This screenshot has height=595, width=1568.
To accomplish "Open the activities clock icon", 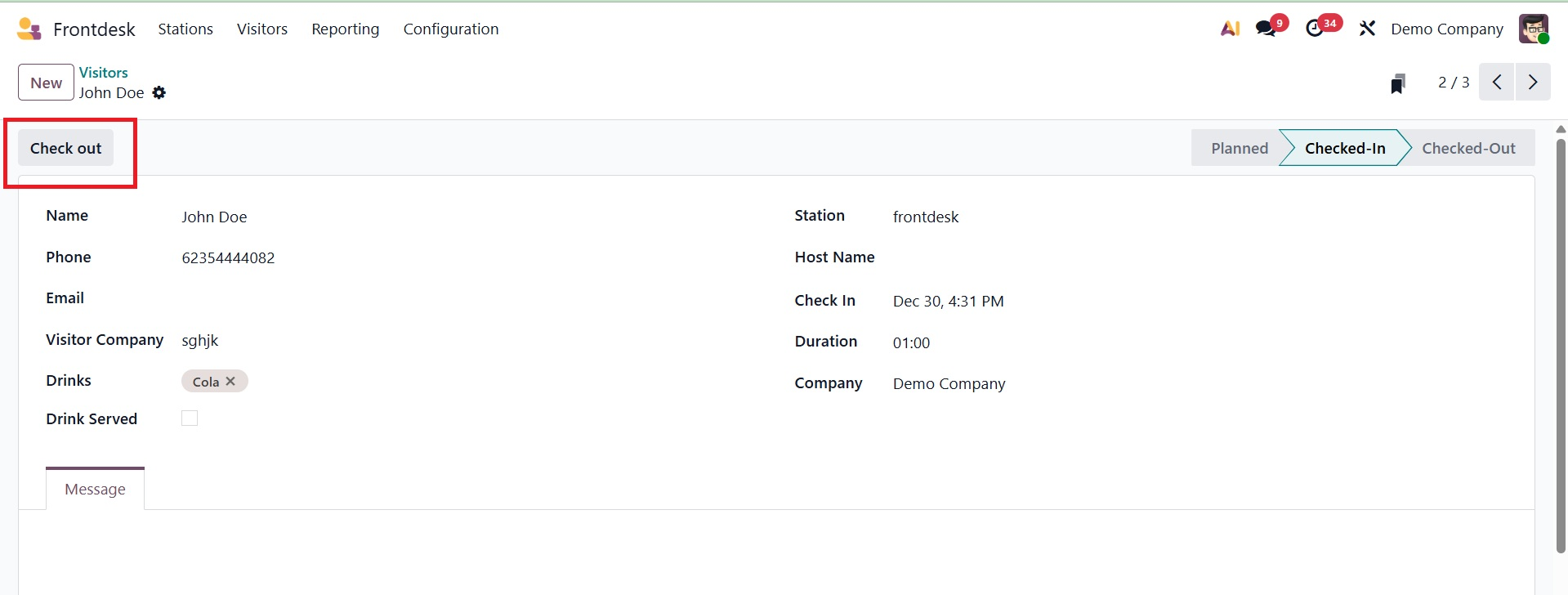I will [1315, 29].
